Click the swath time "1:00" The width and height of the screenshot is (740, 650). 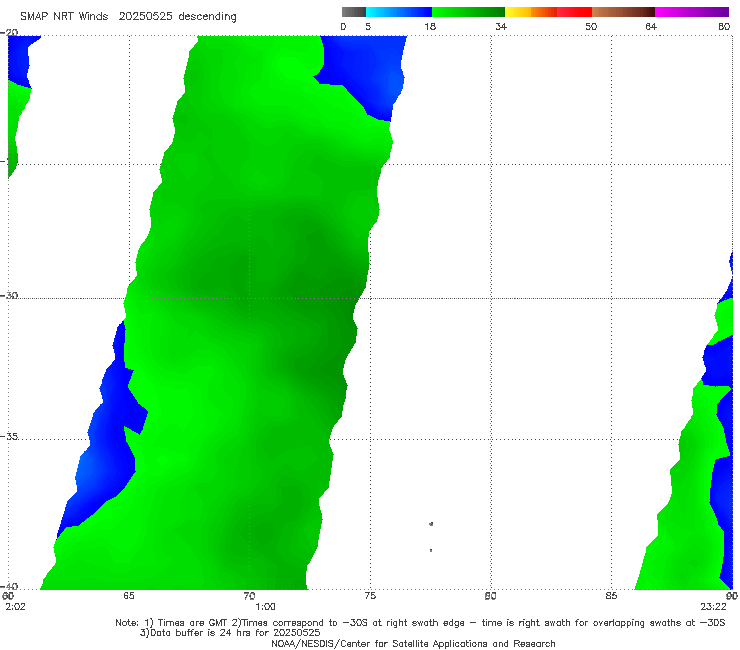tap(265, 607)
